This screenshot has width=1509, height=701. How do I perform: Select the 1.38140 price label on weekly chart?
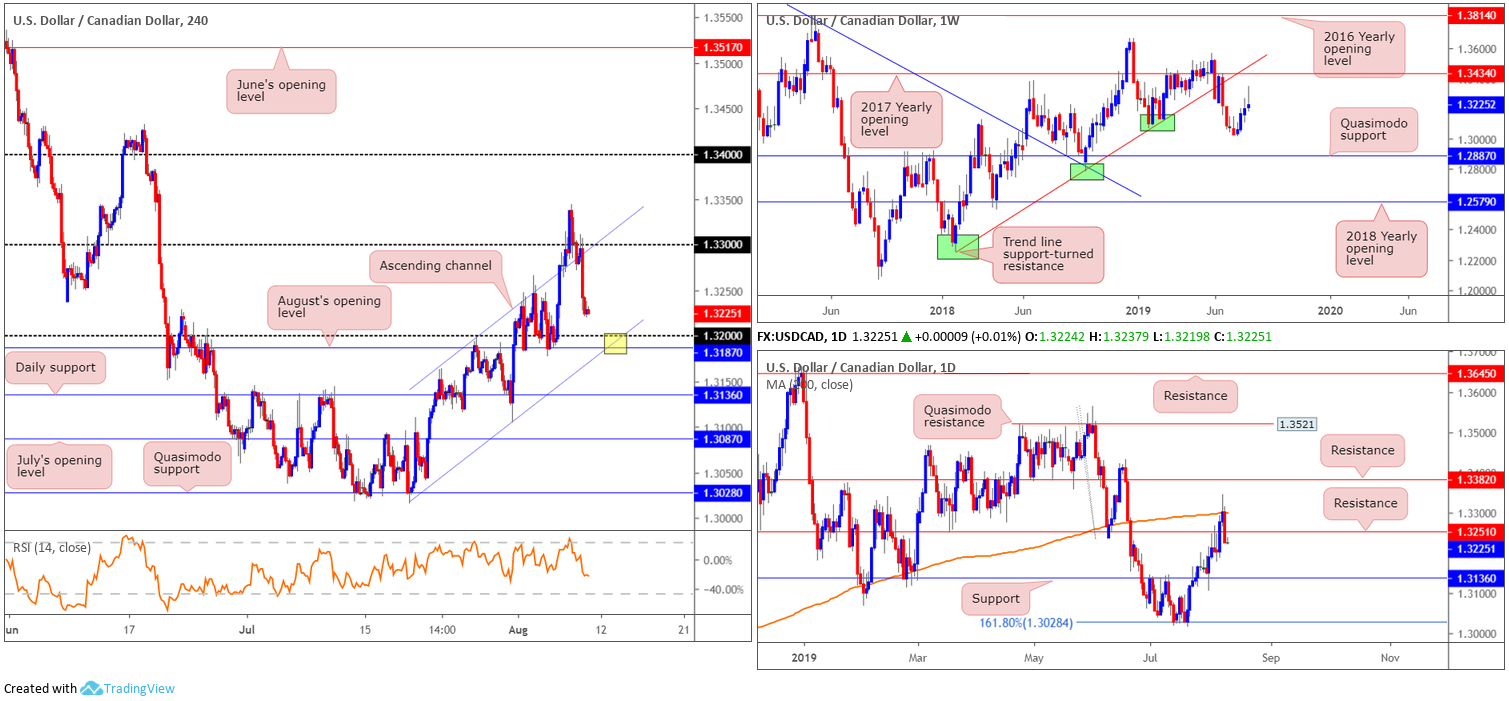click(1477, 16)
